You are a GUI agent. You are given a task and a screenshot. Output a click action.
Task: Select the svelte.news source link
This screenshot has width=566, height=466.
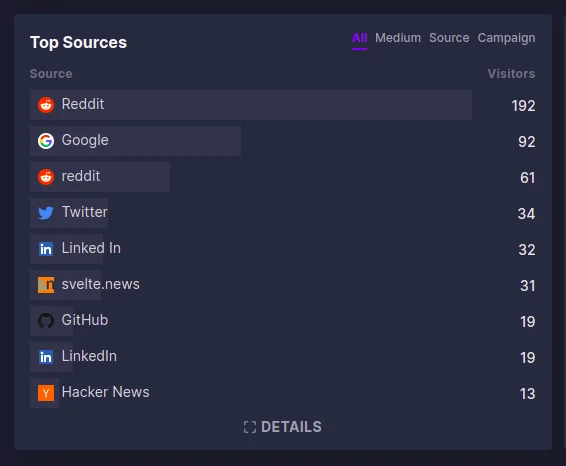tap(101, 284)
